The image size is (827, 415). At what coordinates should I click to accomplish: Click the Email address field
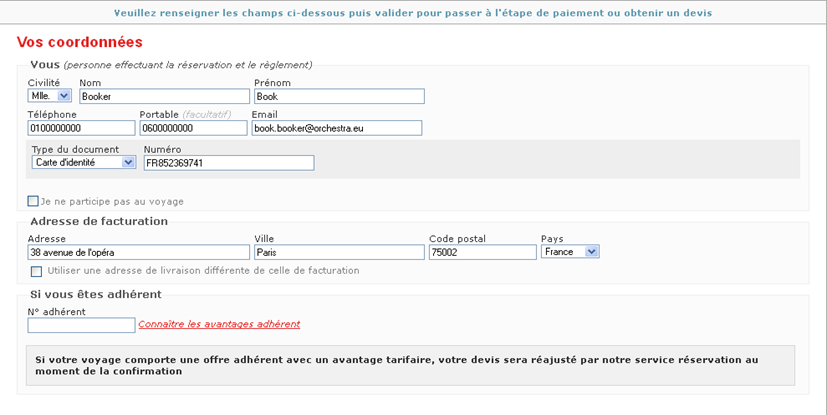point(336,128)
